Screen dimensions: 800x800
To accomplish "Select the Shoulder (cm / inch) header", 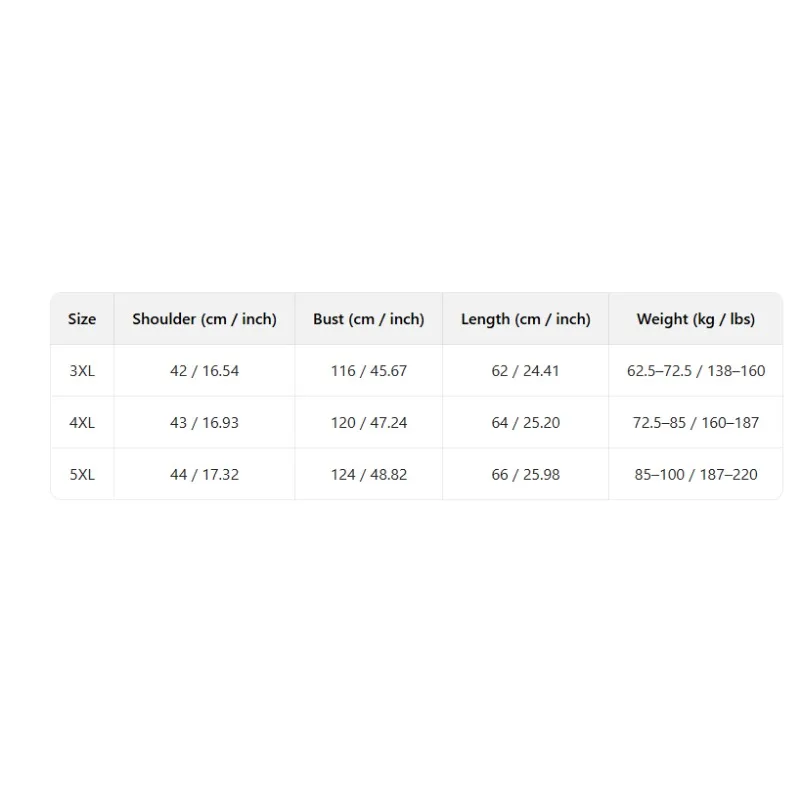I will pos(205,319).
